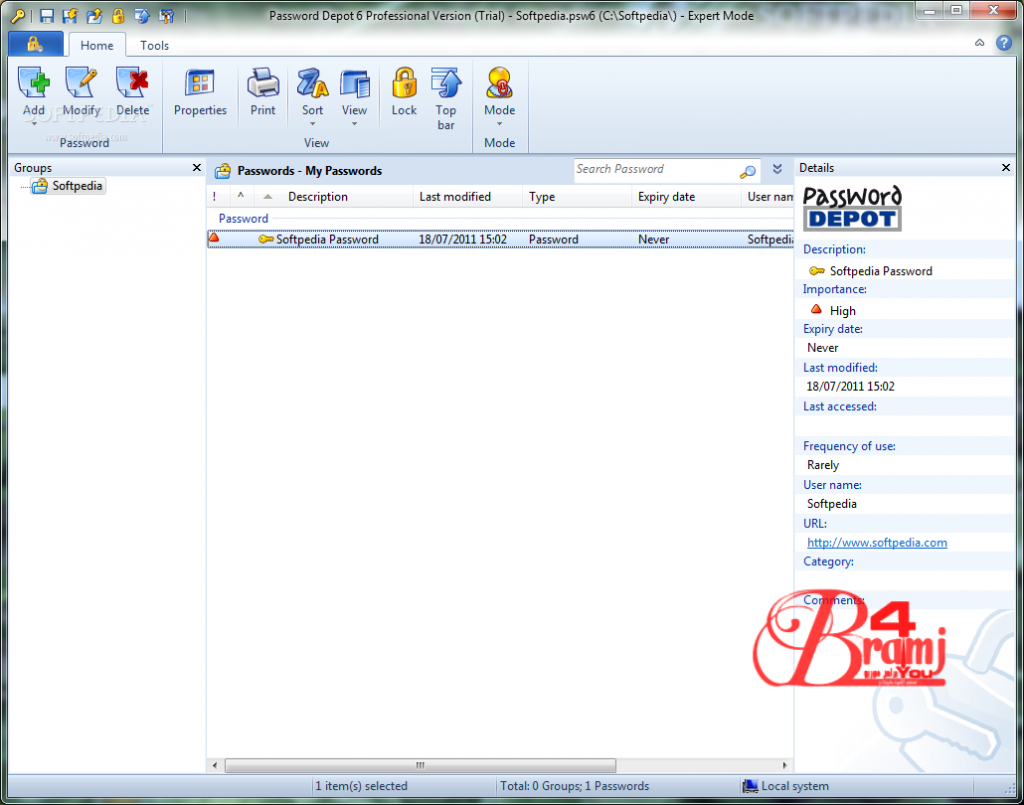
Task: Click the 'High' importance value in Details
Action: [842, 311]
